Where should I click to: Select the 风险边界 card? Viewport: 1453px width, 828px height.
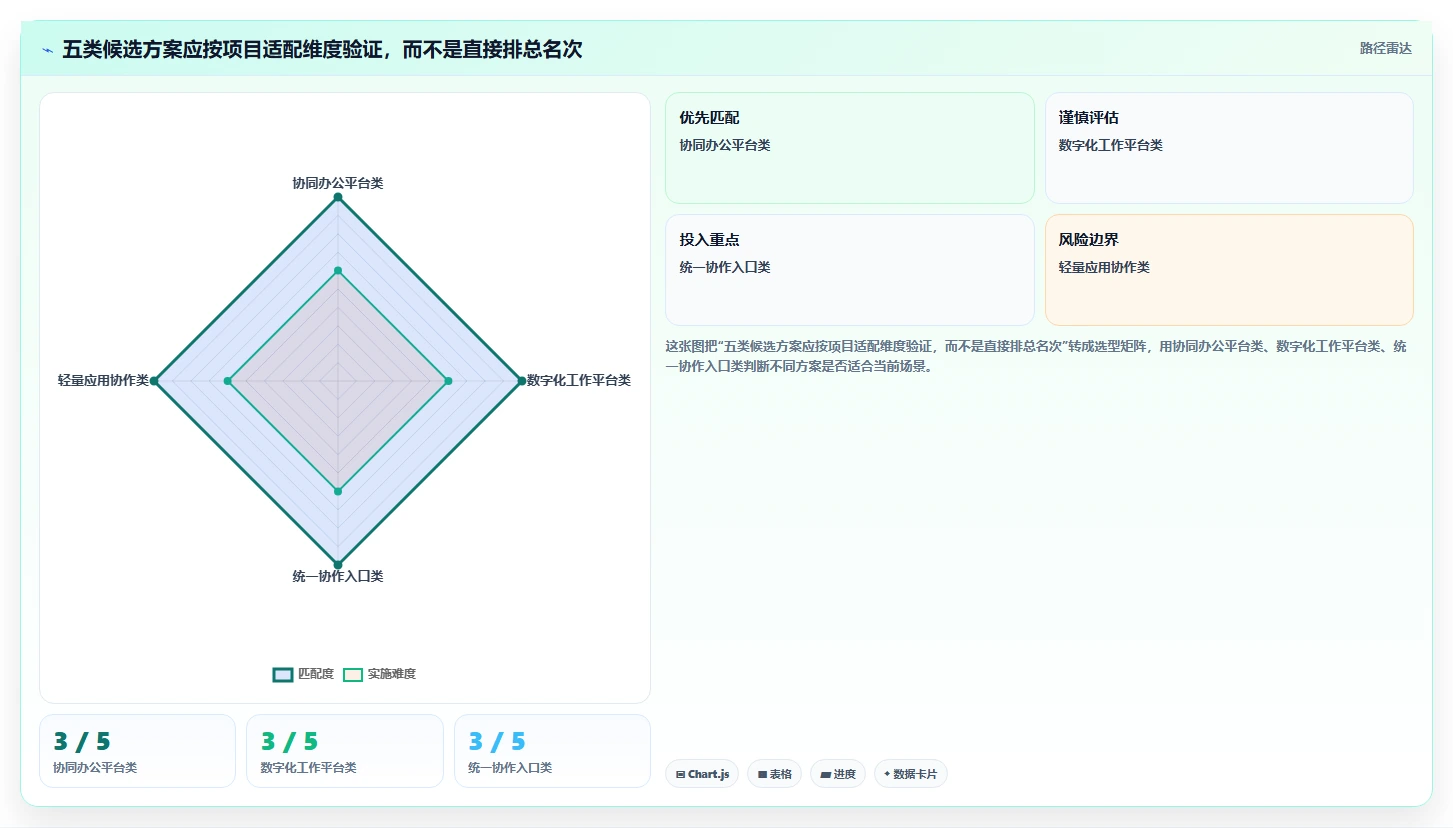point(1229,270)
